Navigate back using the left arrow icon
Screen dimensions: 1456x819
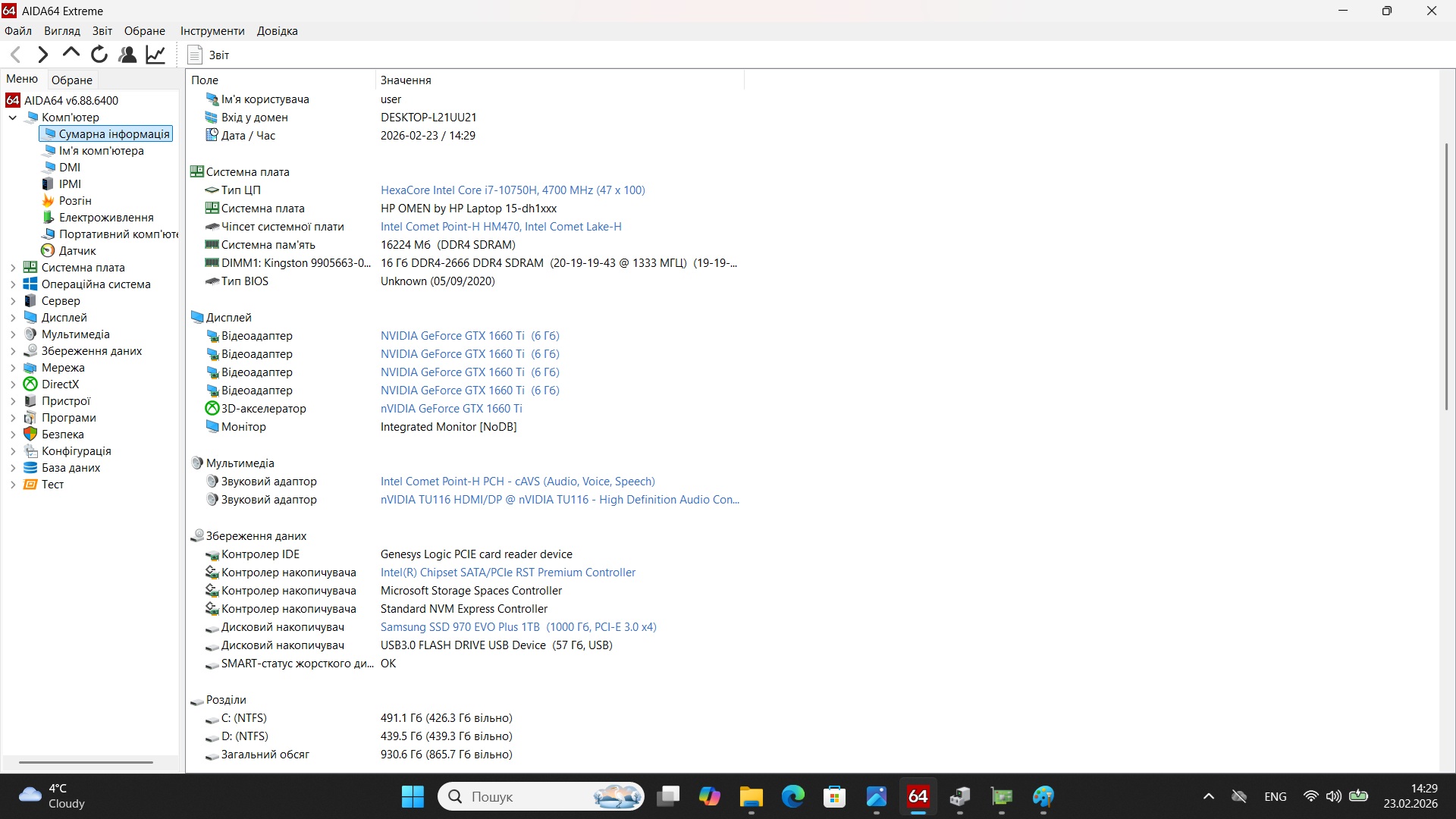15,54
